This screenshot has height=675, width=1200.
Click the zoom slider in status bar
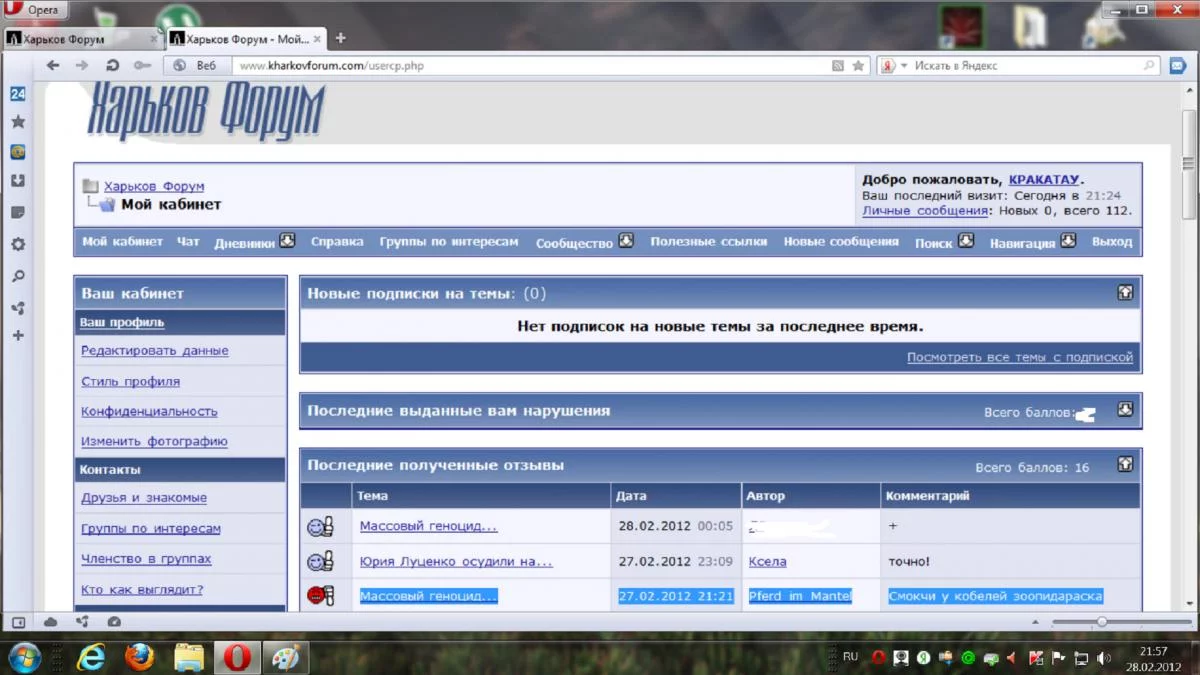tap(1102, 622)
